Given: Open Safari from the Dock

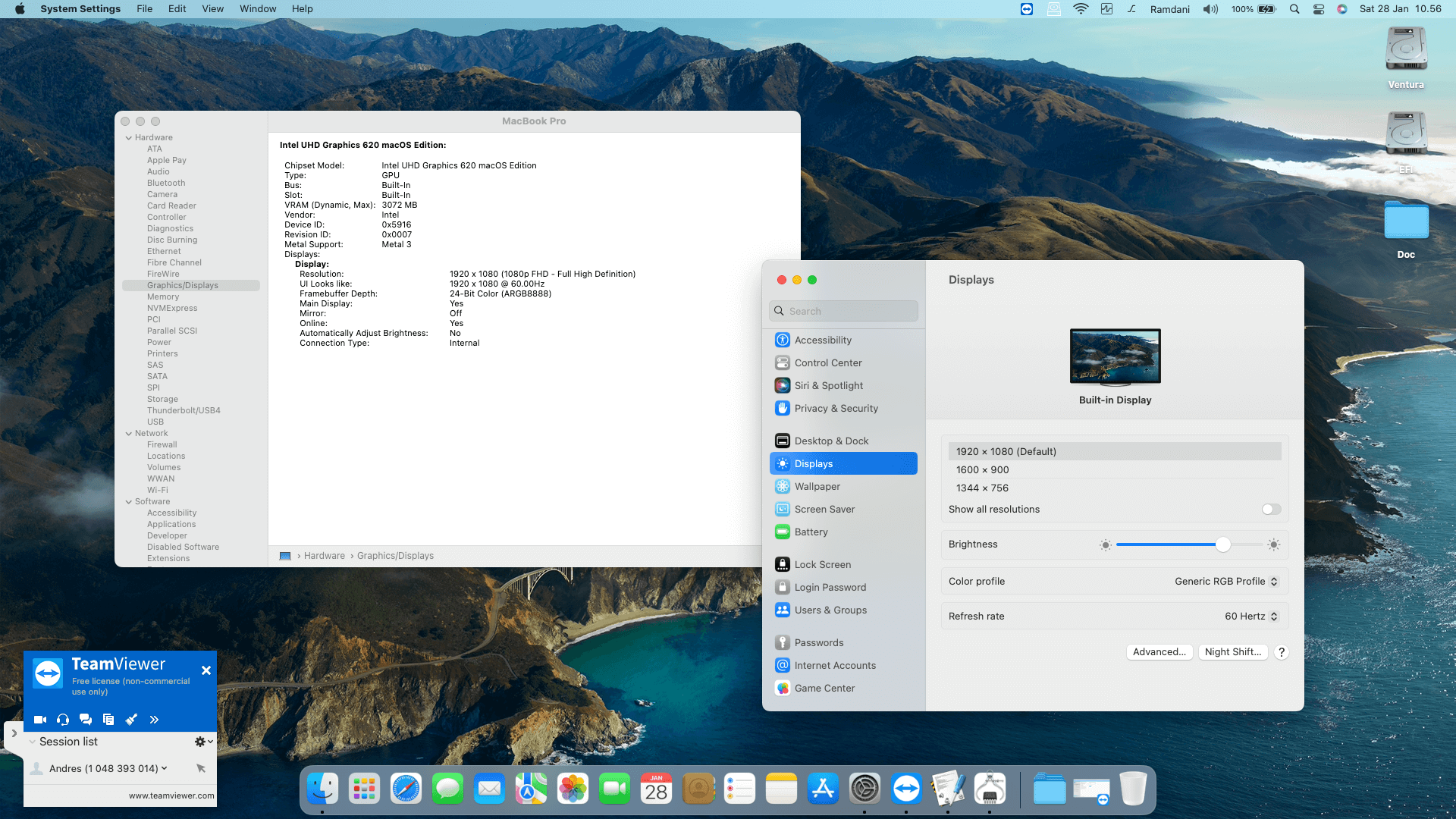Looking at the screenshot, I should coord(406,789).
